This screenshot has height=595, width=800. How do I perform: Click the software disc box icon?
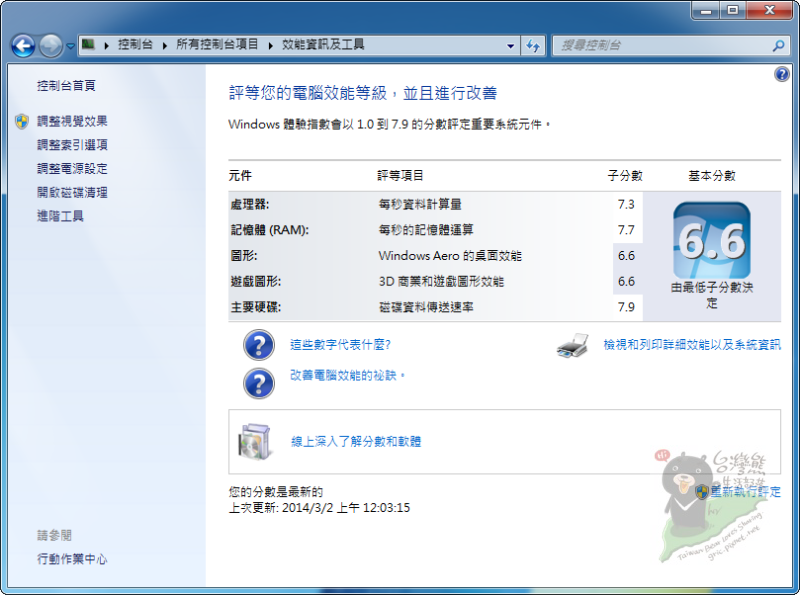point(254,442)
